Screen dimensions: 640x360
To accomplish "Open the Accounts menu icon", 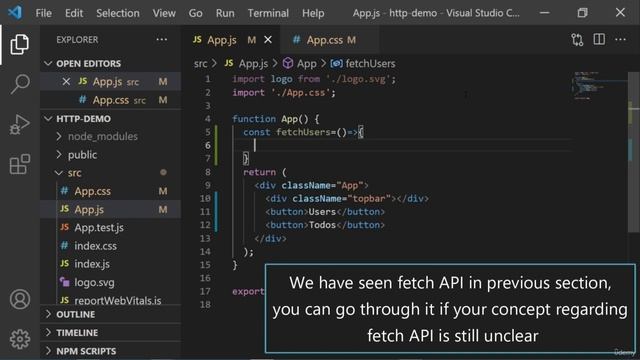I will tap(20, 299).
